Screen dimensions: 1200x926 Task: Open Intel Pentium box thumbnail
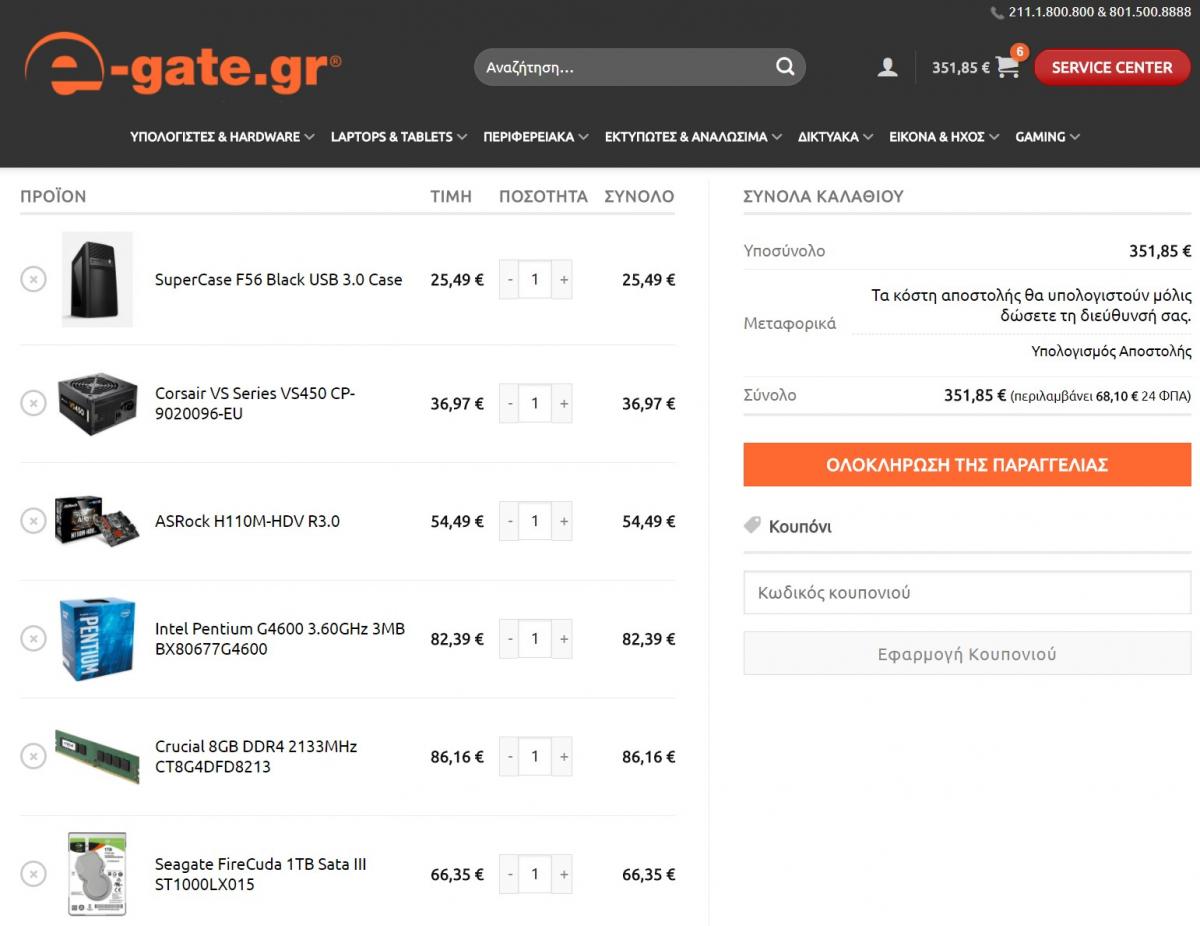97,639
